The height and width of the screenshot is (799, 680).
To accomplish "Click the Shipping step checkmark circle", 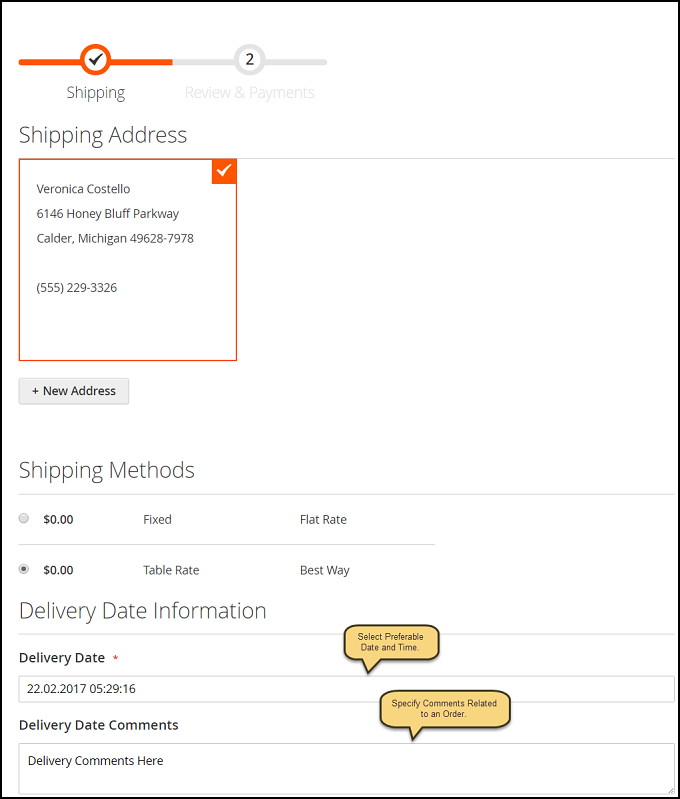I will click(95, 60).
